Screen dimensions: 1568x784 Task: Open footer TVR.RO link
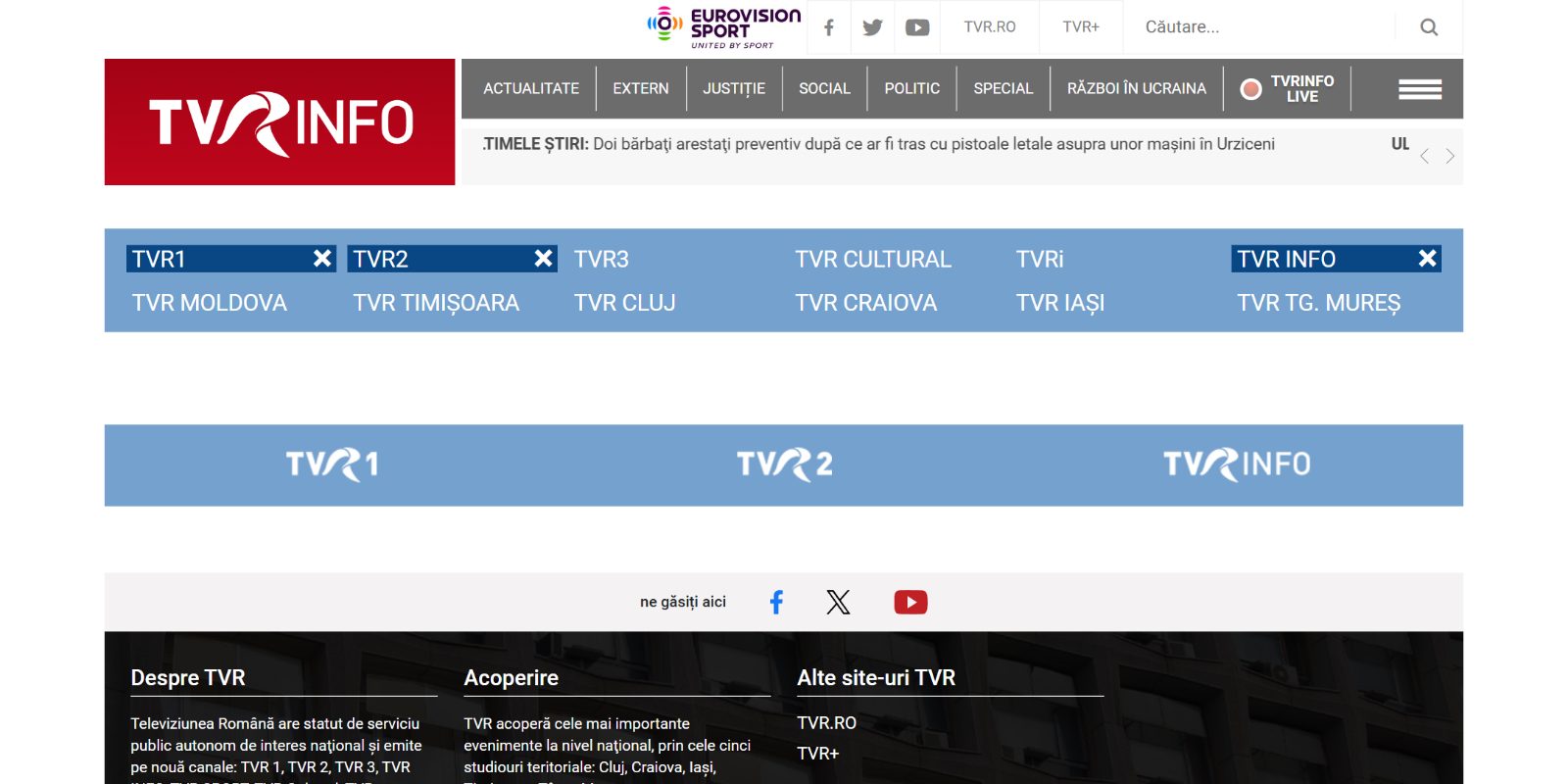tap(827, 723)
